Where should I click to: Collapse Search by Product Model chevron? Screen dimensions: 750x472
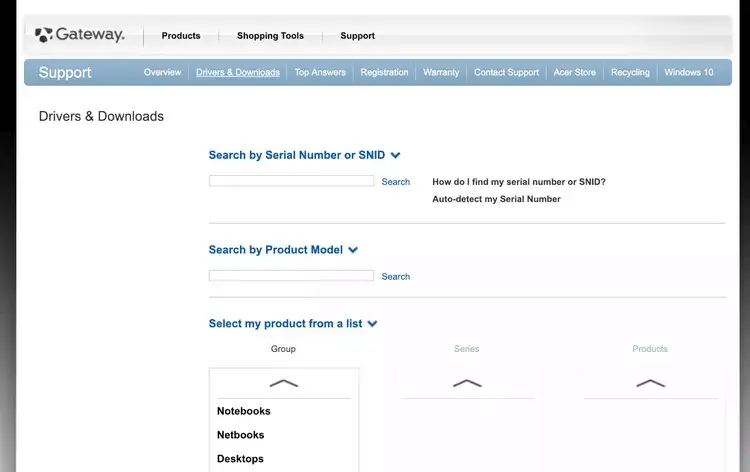(353, 250)
